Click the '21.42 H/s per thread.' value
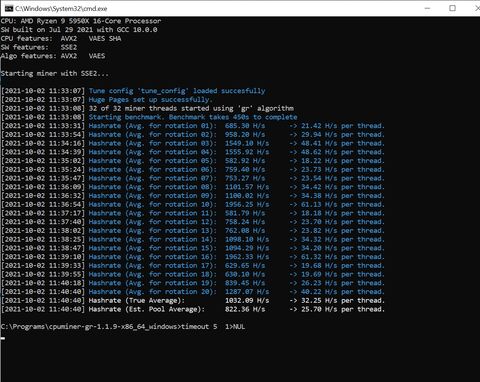Screen dimensions: 480x382 (x=343, y=126)
